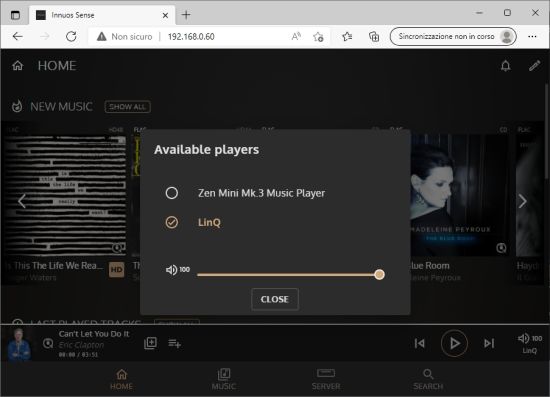Switch to the HOME bottom tab
This screenshot has height=397, width=550.
121,379
